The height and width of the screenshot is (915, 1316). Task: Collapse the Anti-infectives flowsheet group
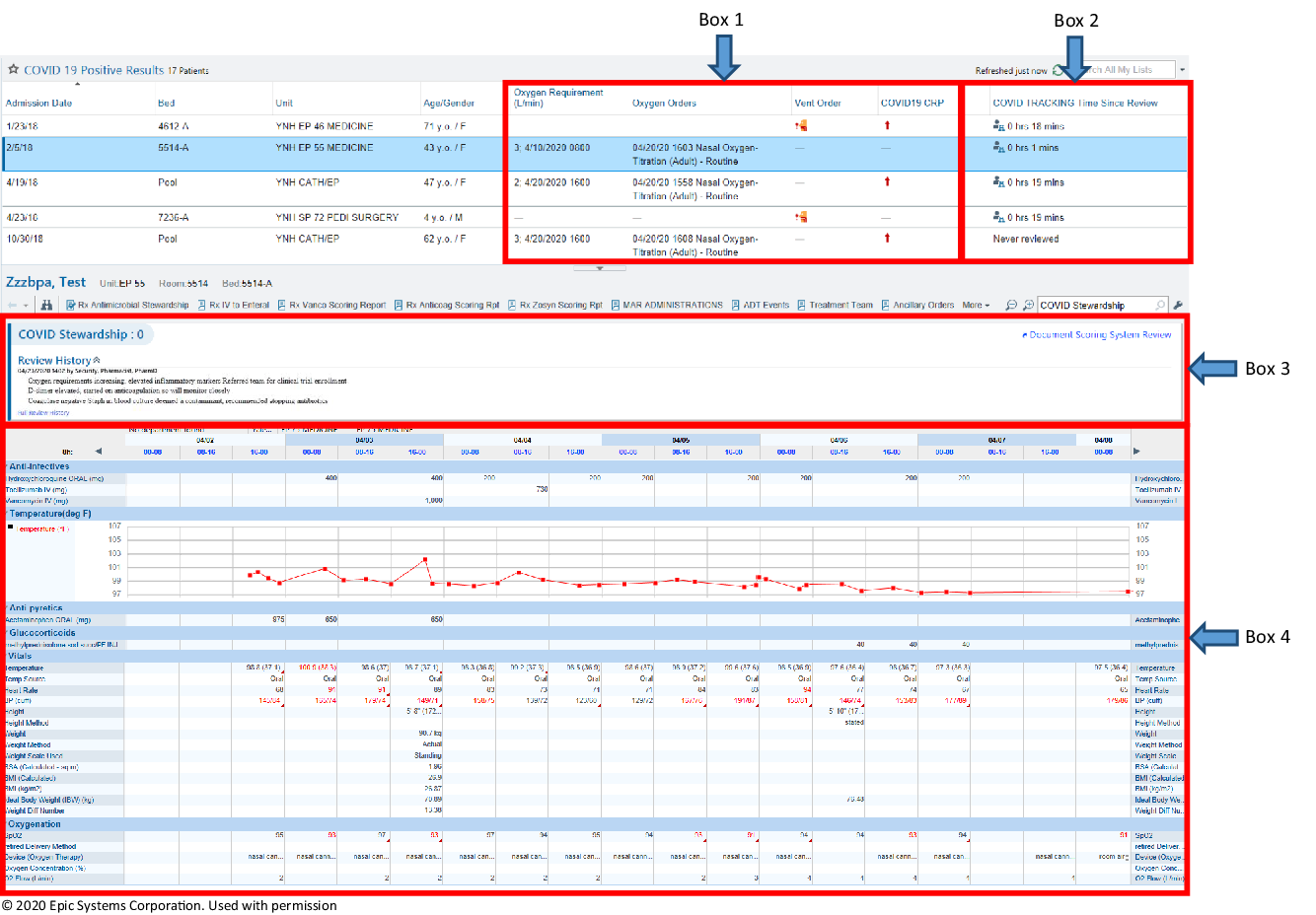39,466
